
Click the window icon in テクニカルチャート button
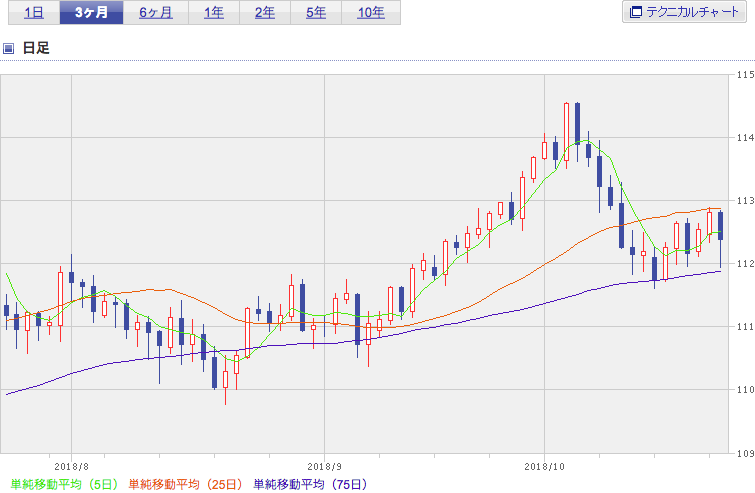tap(636, 12)
